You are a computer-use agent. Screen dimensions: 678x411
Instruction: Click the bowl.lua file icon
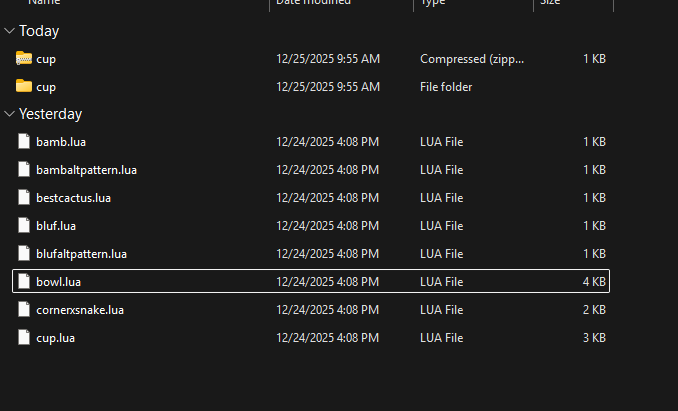pyautogui.click(x=24, y=282)
